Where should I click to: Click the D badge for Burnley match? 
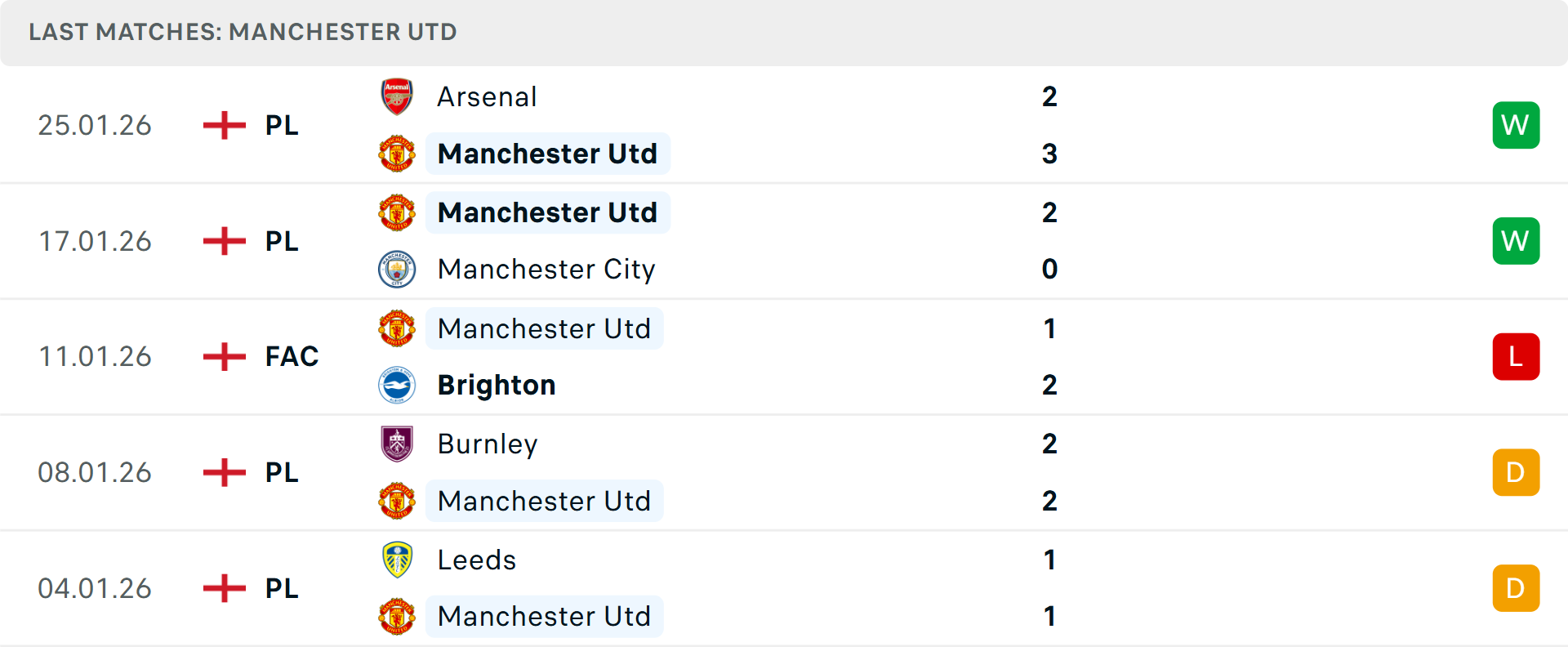click(1515, 472)
